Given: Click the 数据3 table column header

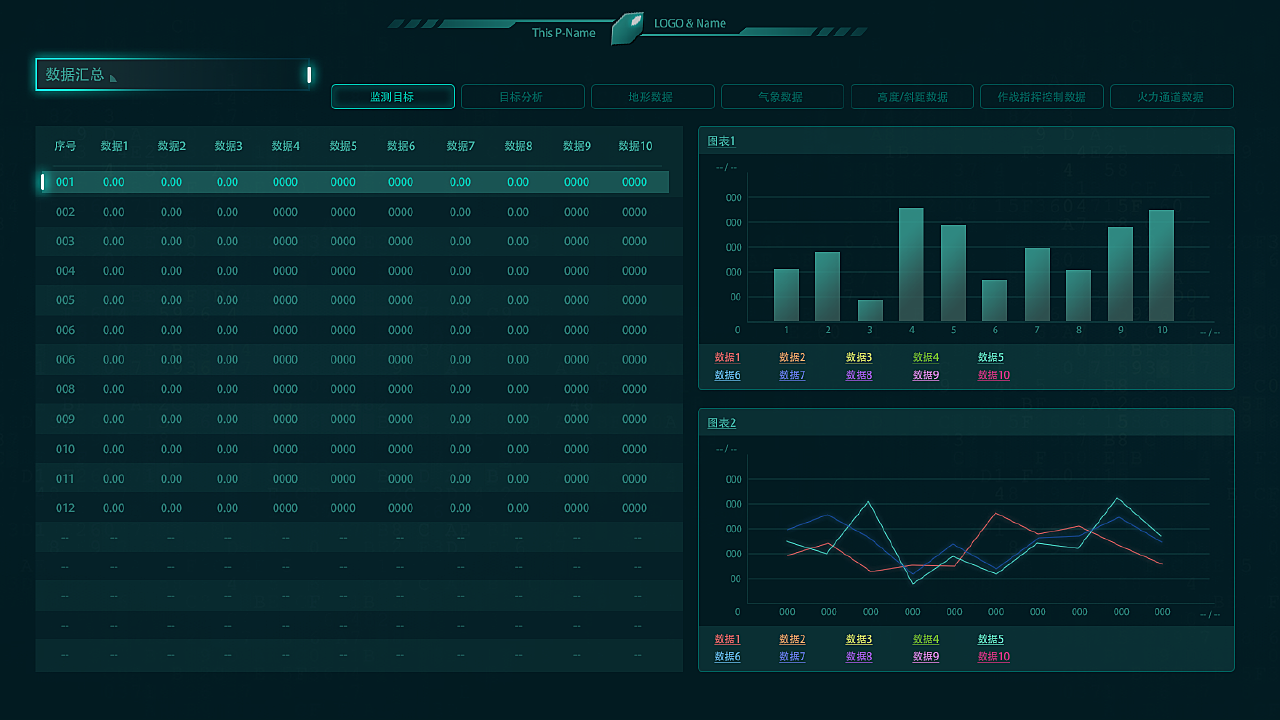Looking at the screenshot, I should coord(228,146).
